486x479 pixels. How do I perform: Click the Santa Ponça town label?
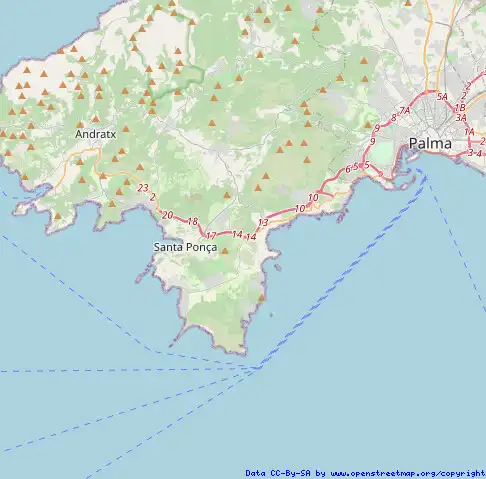click(185, 247)
